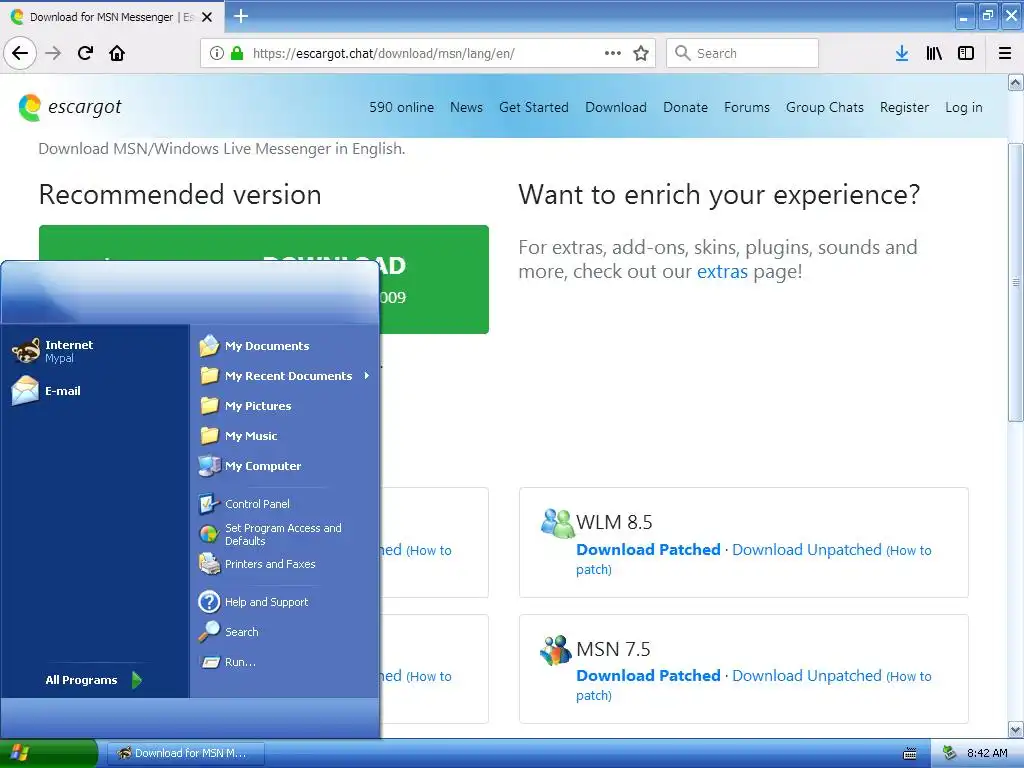Viewport: 1024px width, 768px height.
Task: Download Unpatched WLM 8.5
Action: 807,549
